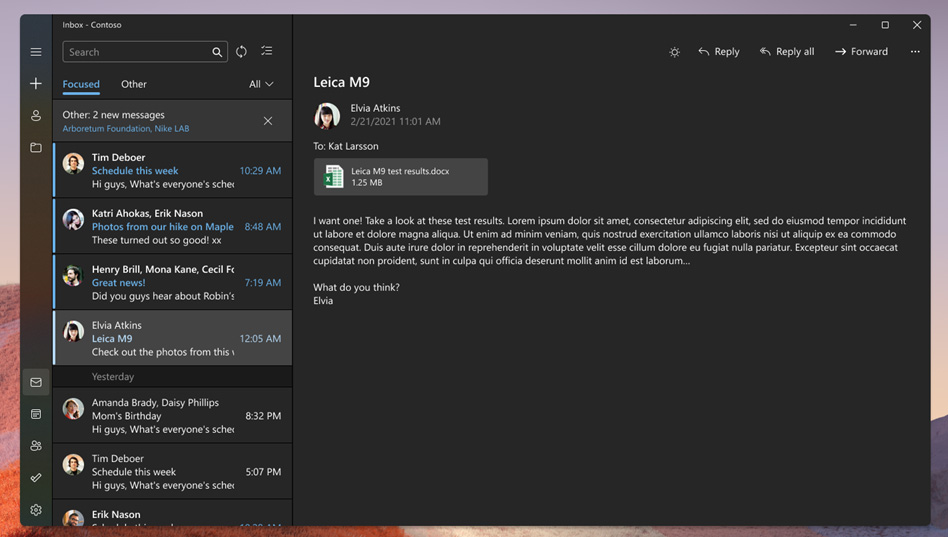Open To Do checkmark icon
This screenshot has width=948, height=537.
[x=36, y=478]
